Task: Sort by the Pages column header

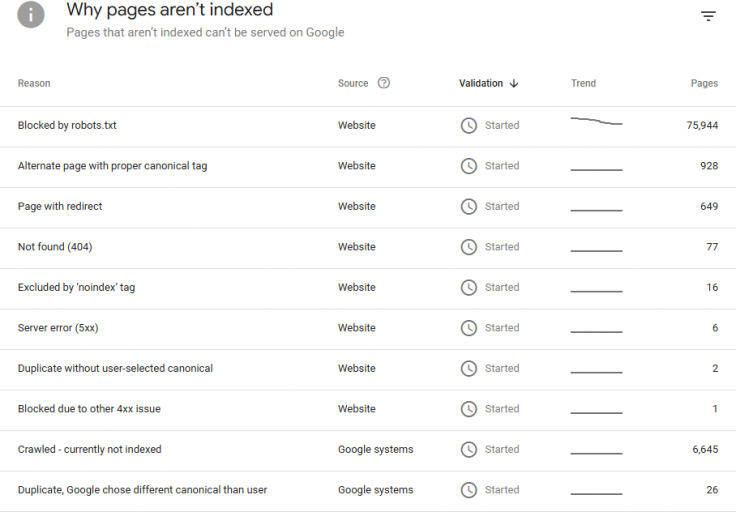Action: [704, 83]
